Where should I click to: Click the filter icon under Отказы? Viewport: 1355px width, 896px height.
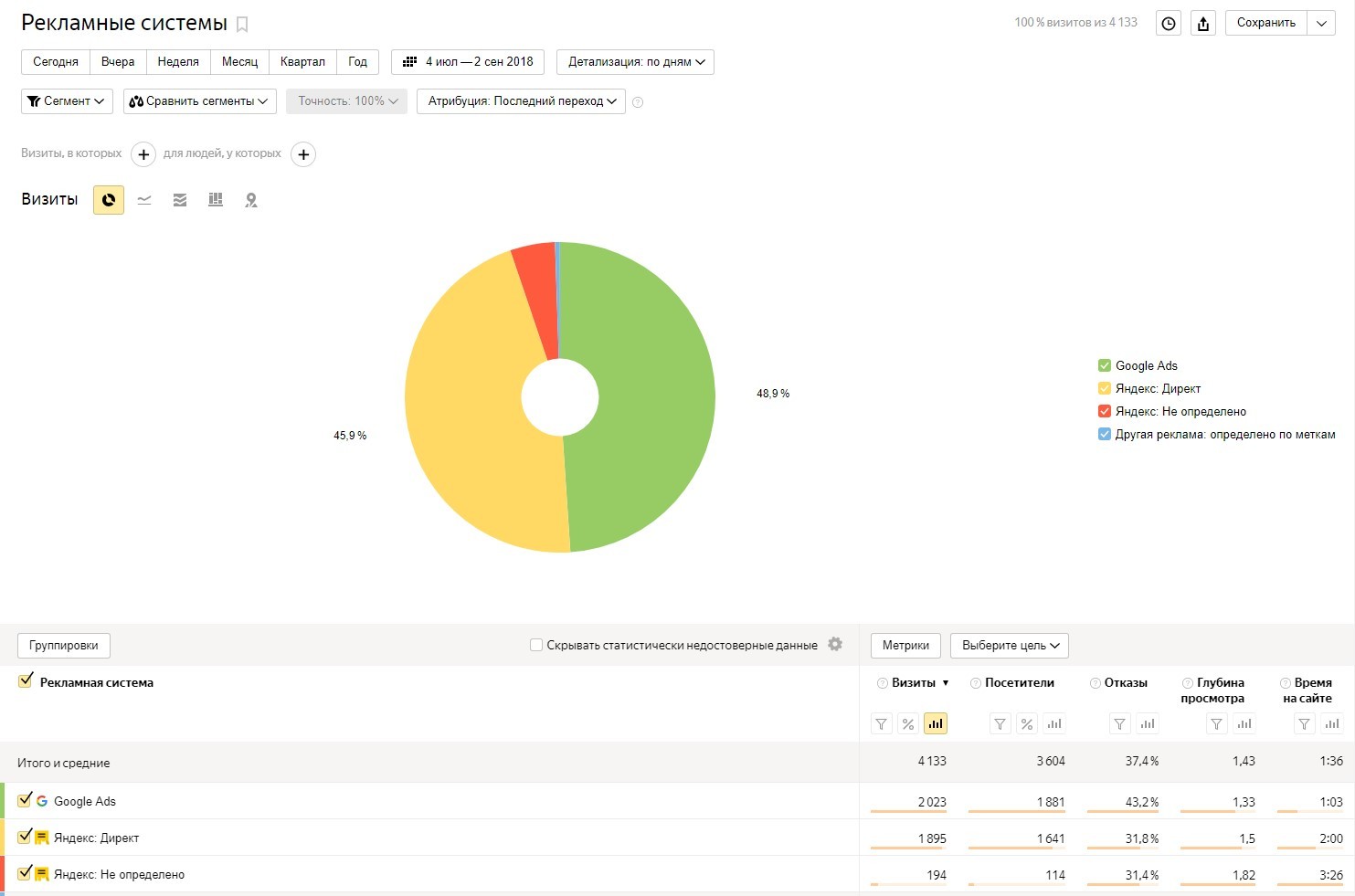coord(1120,724)
